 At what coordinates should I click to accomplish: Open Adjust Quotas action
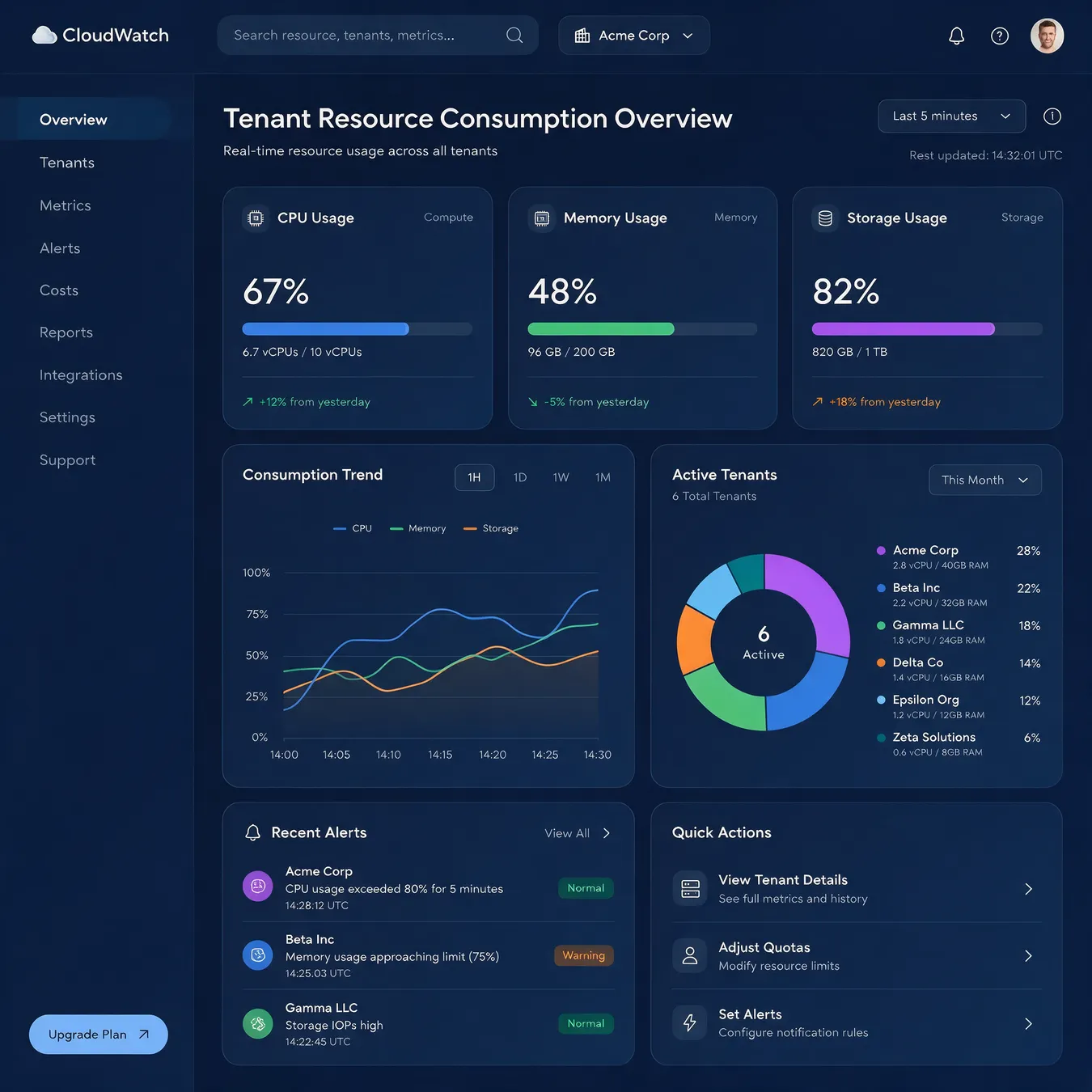click(x=857, y=955)
